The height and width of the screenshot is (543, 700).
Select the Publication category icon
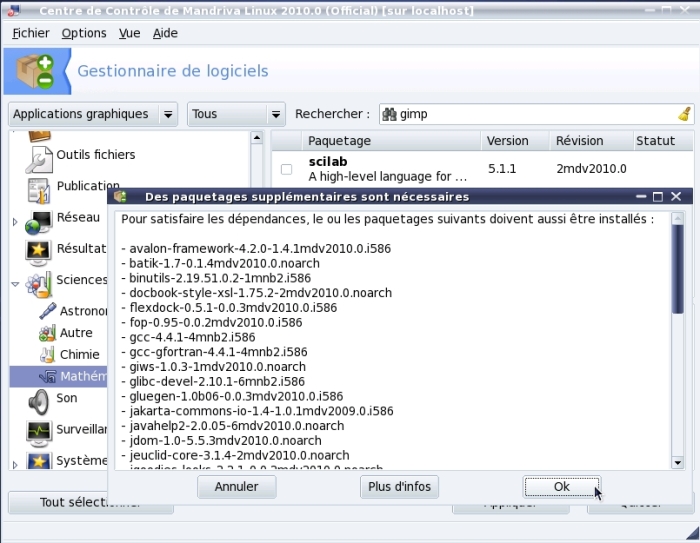tap(39, 187)
